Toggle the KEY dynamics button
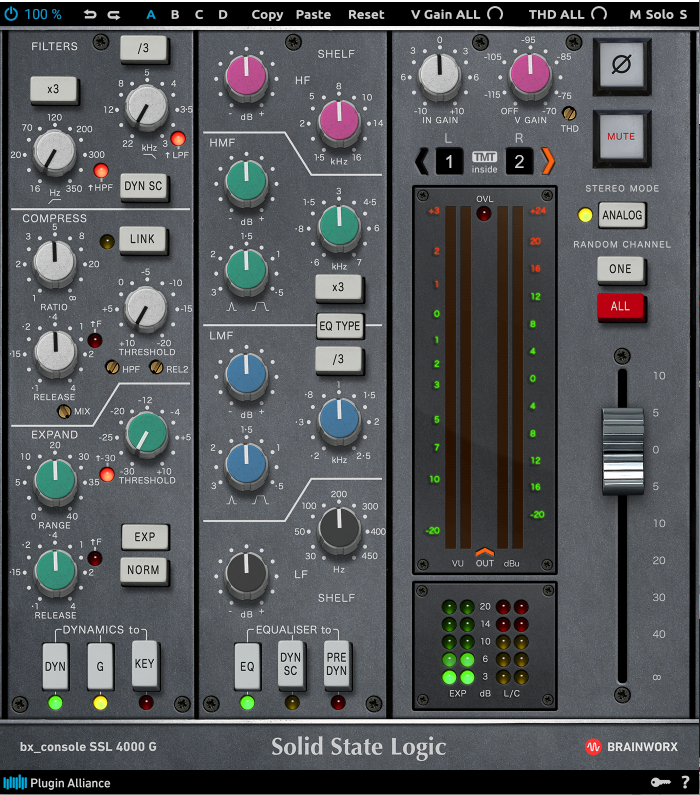Image resolution: width=700 pixels, height=795 pixels. 144,664
